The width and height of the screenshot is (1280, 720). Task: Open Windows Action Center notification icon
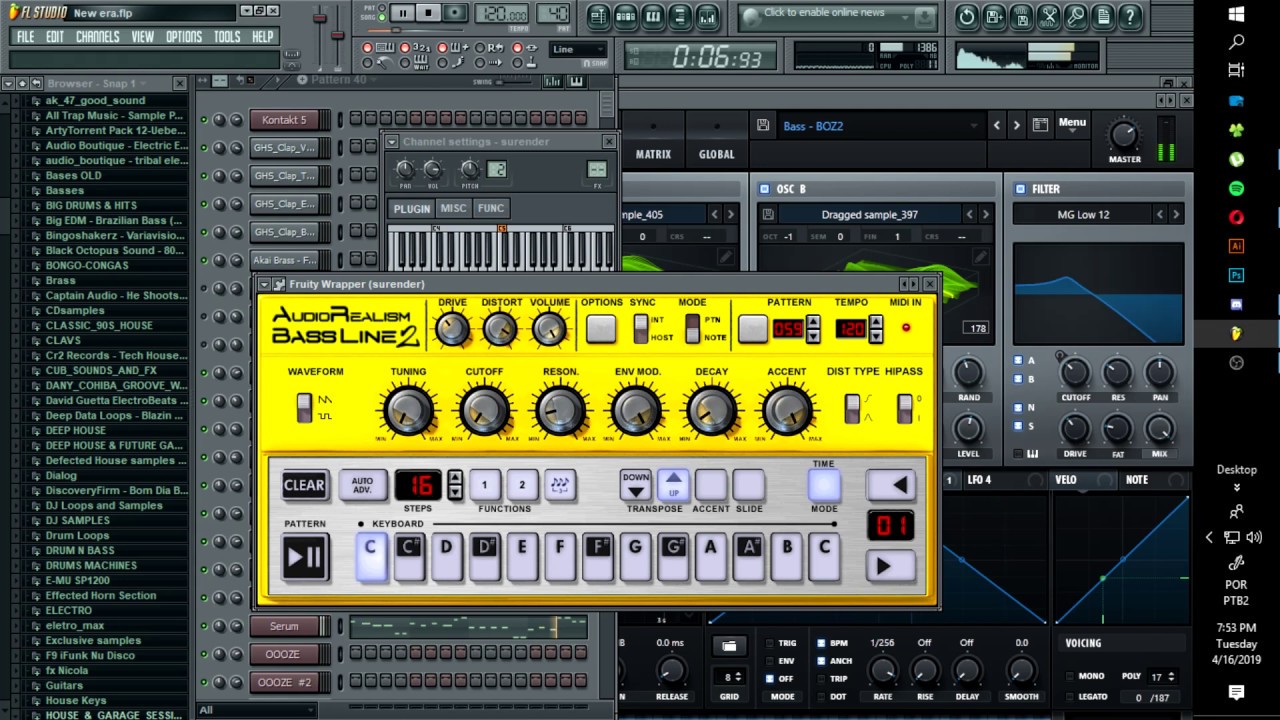click(x=1236, y=692)
